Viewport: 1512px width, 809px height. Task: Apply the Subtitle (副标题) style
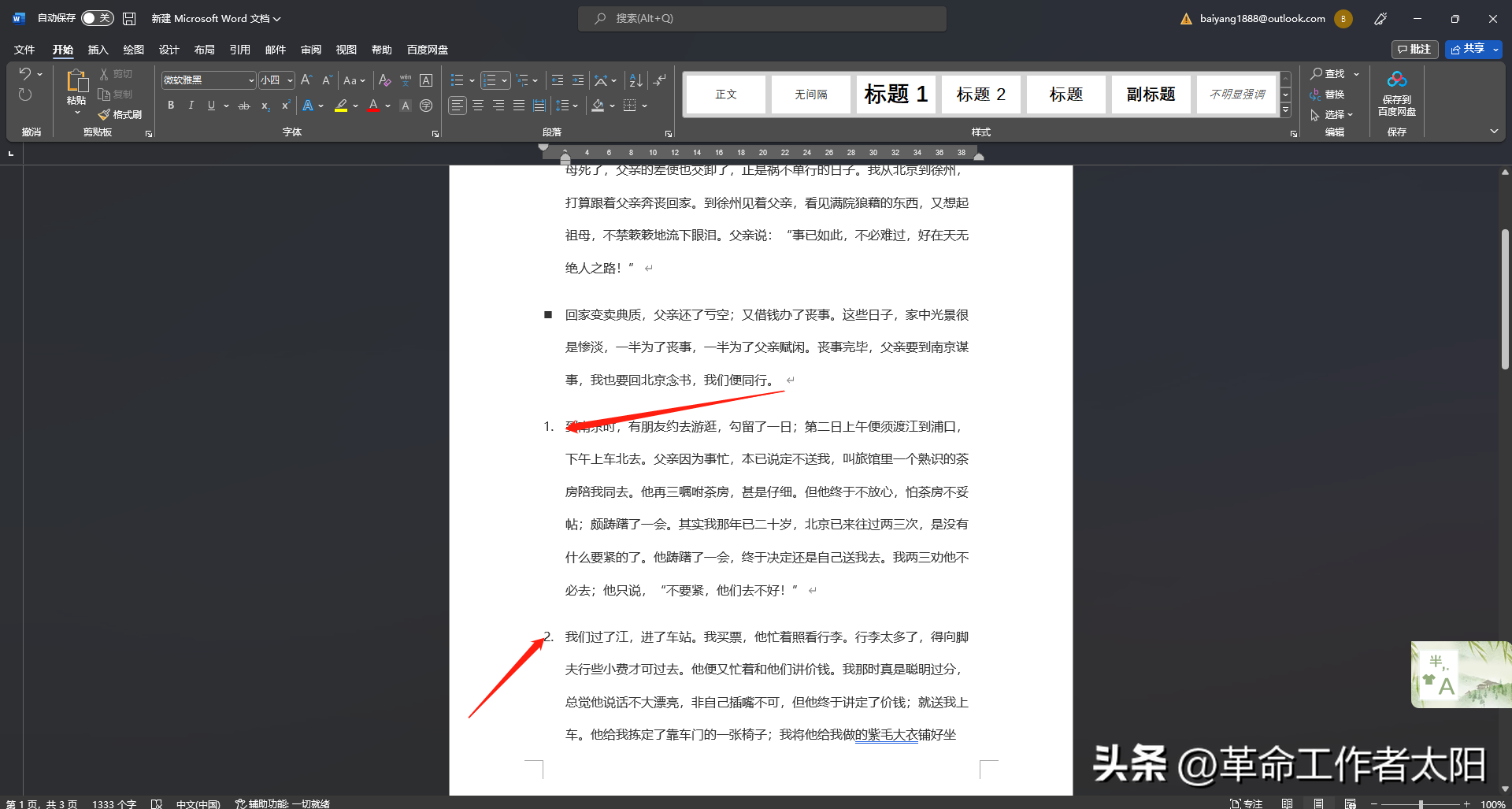point(1151,95)
